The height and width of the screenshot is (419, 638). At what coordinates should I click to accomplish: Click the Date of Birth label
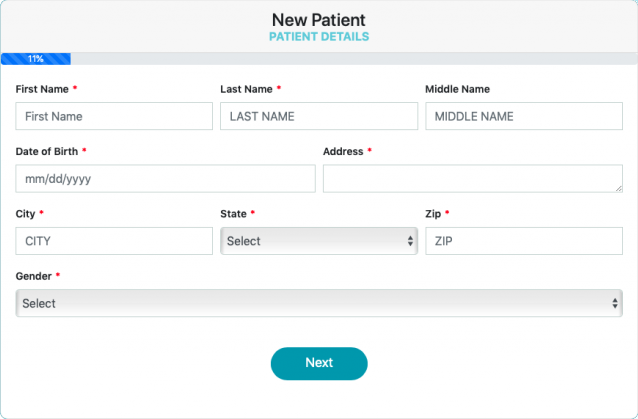pyautogui.click(x=46, y=151)
